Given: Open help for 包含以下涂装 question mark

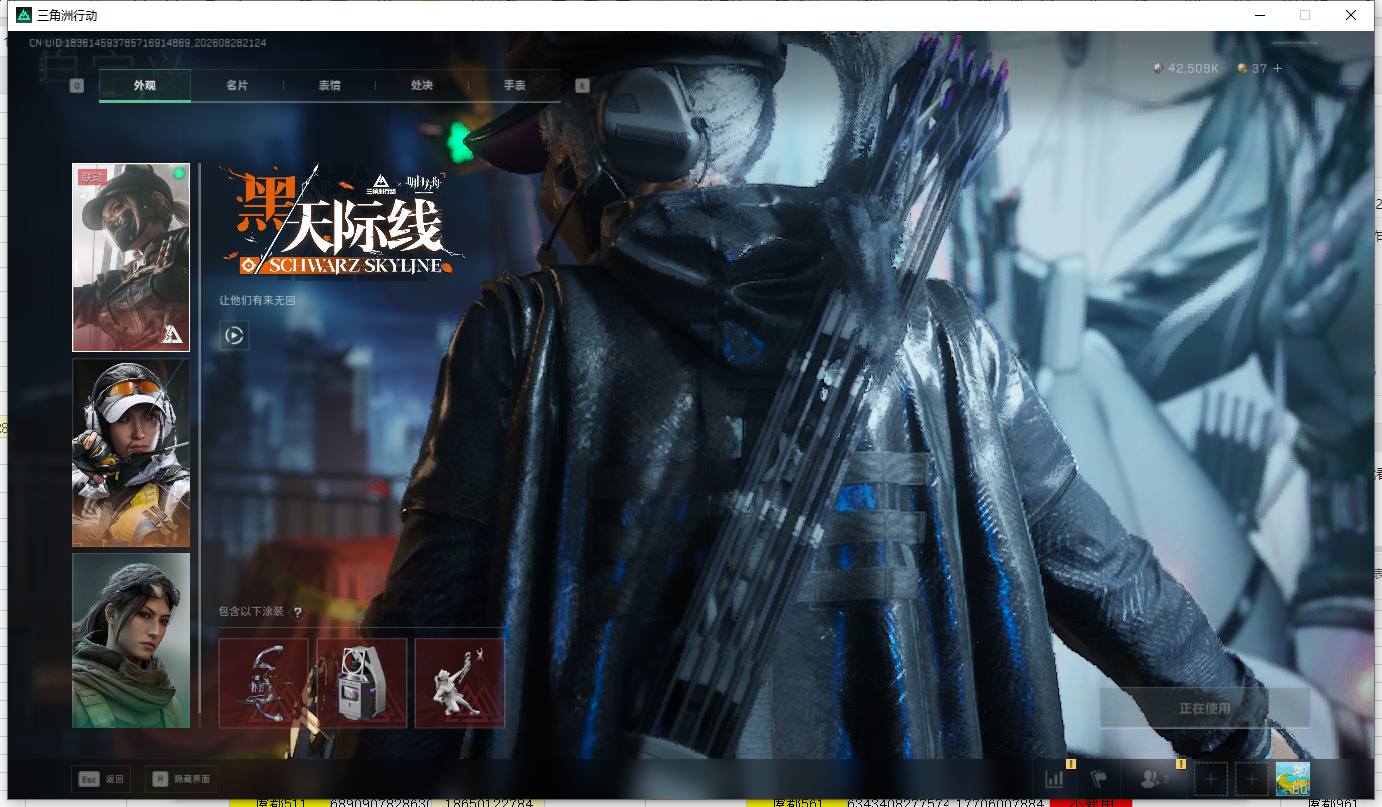Looking at the screenshot, I should tap(297, 612).
